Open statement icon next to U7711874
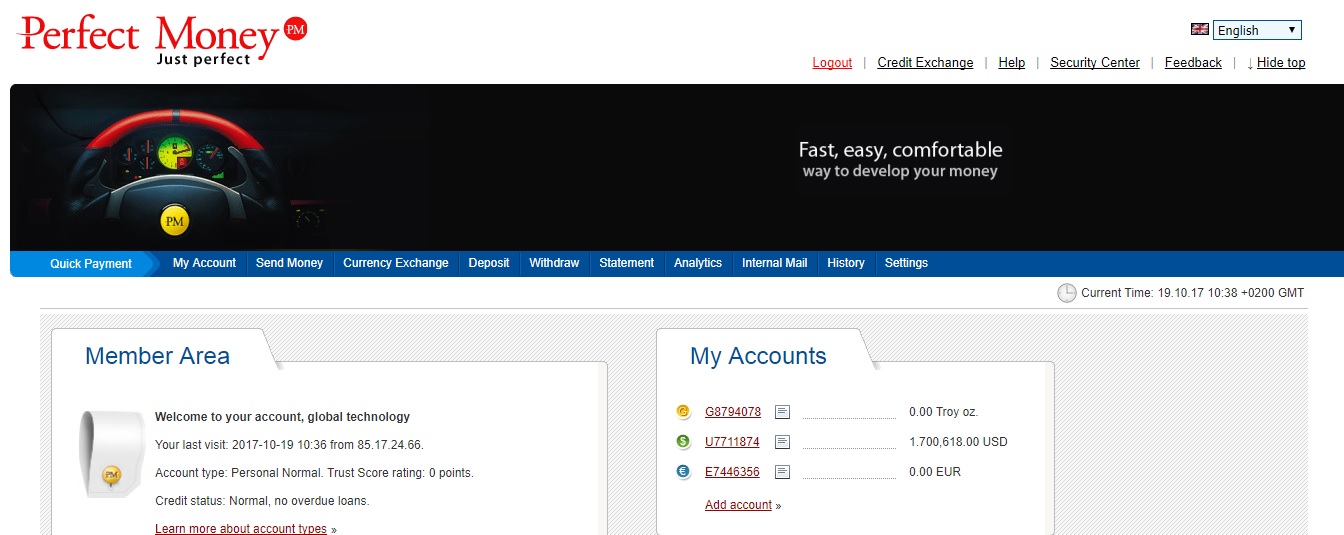The width and height of the screenshot is (1344, 535). click(x=783, y=441)
